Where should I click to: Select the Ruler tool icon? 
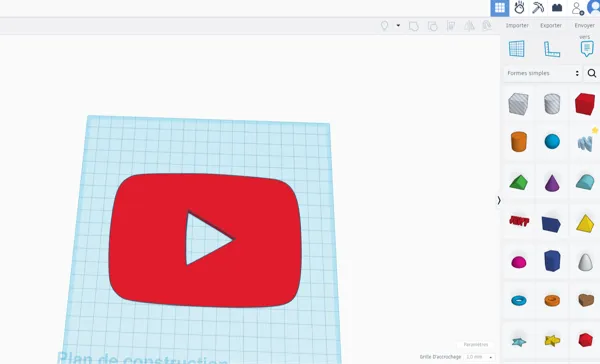click(x=551, y=49)
